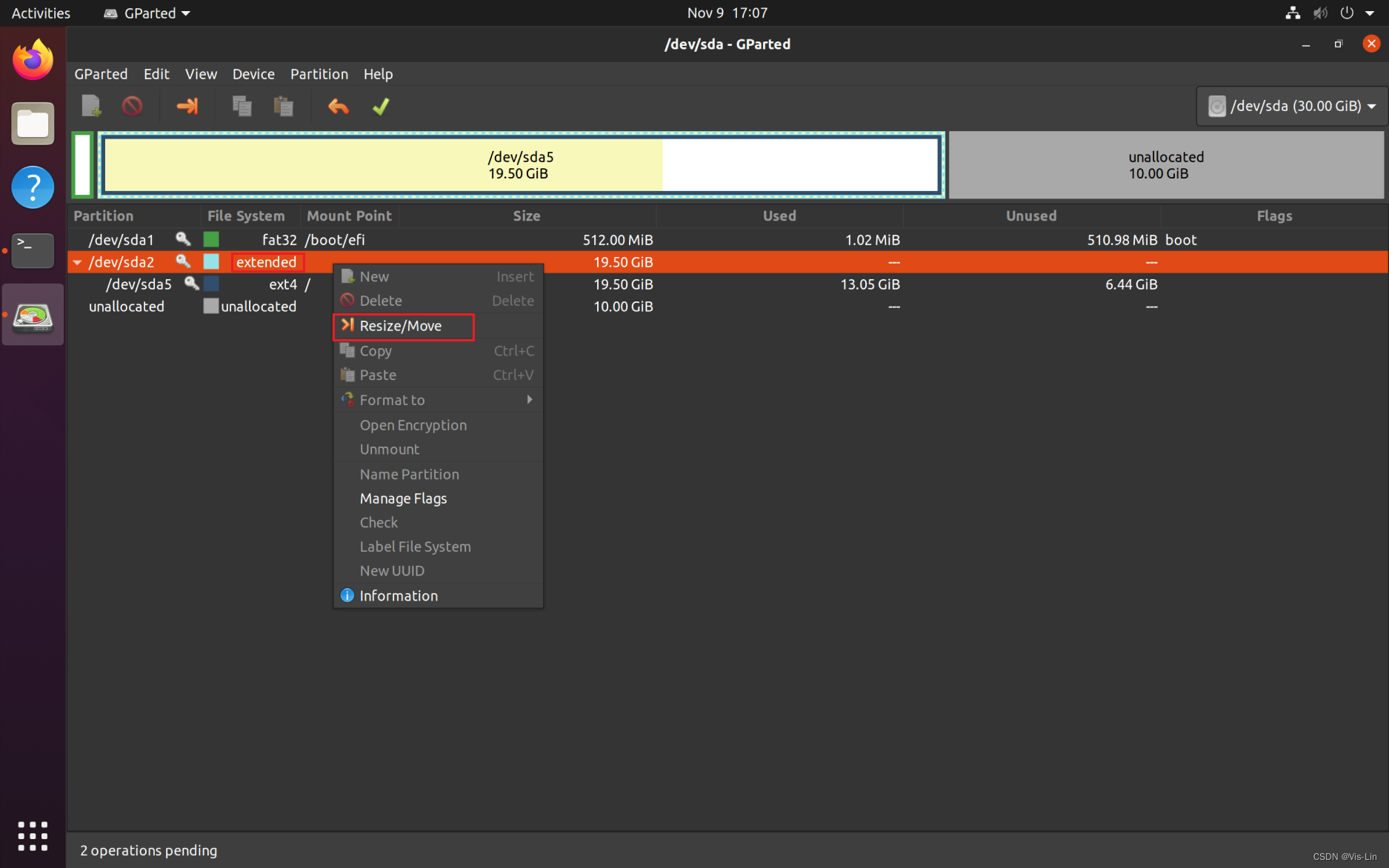The image size is (1389, 868).
Task: Click the clock Nov 9 17:07
Action: 727,13
